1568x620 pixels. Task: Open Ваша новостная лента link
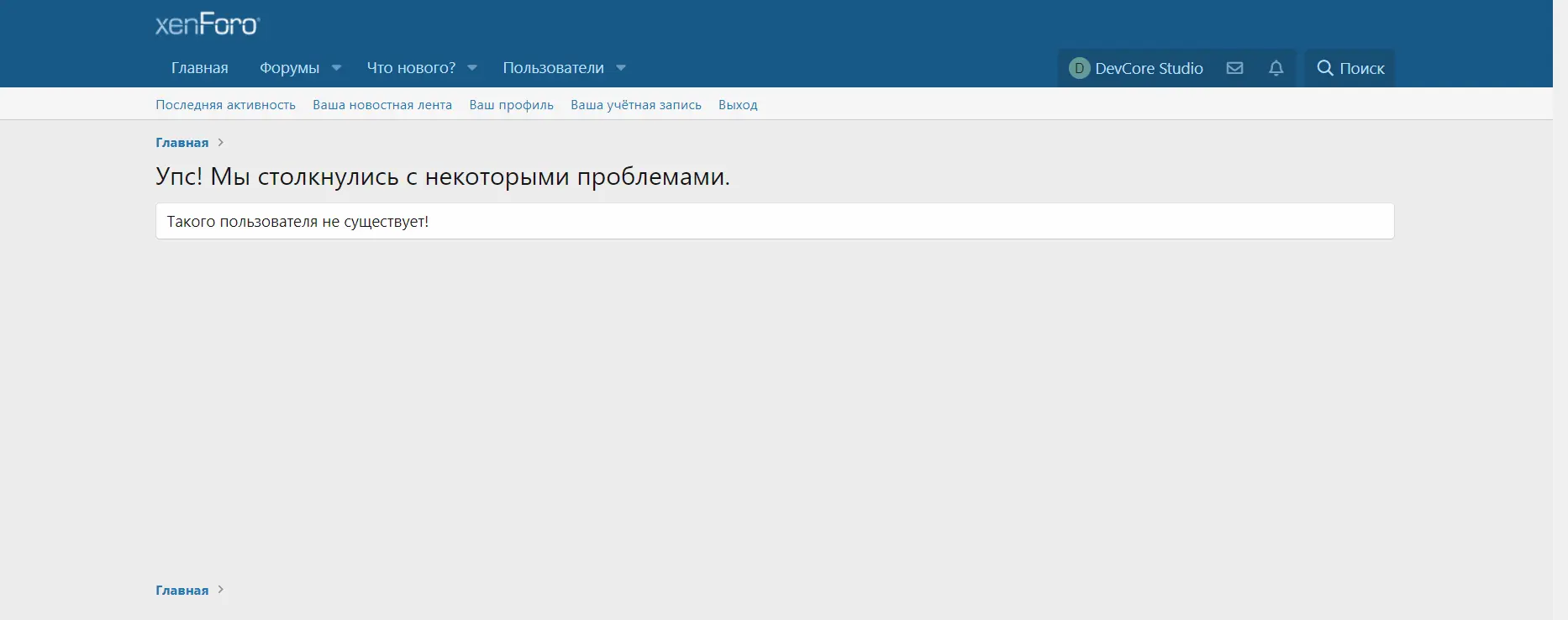pyautogui.click(x=382, y=105)
